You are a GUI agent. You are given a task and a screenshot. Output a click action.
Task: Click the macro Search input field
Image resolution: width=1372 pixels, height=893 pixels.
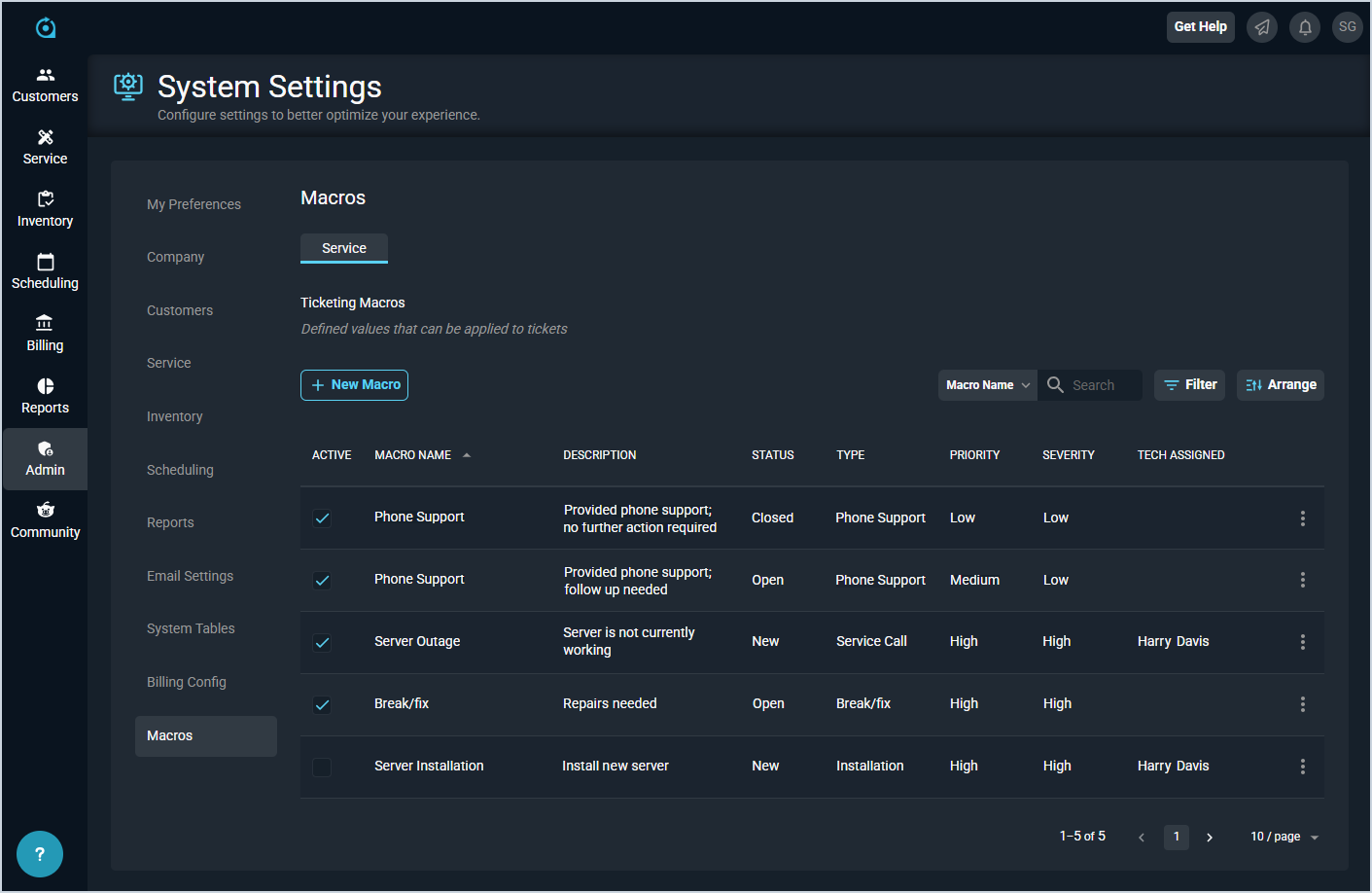point(1102,385)
